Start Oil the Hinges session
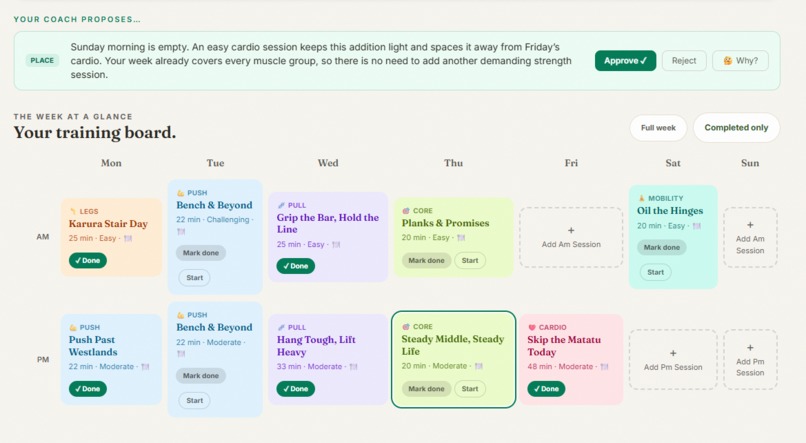Viewport: 806px width, 443px height. [x=655, y=272]
